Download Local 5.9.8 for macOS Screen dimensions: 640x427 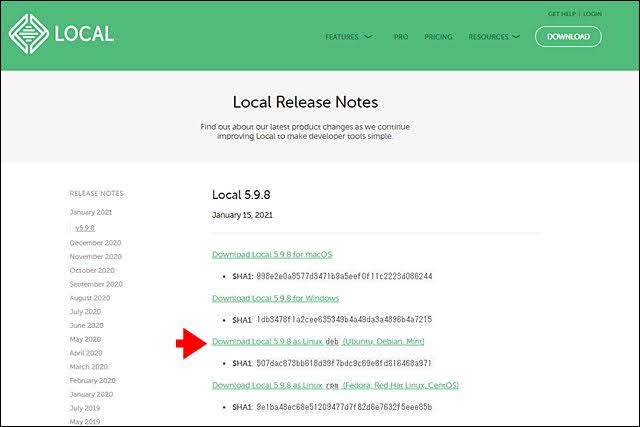coord(272,255)
